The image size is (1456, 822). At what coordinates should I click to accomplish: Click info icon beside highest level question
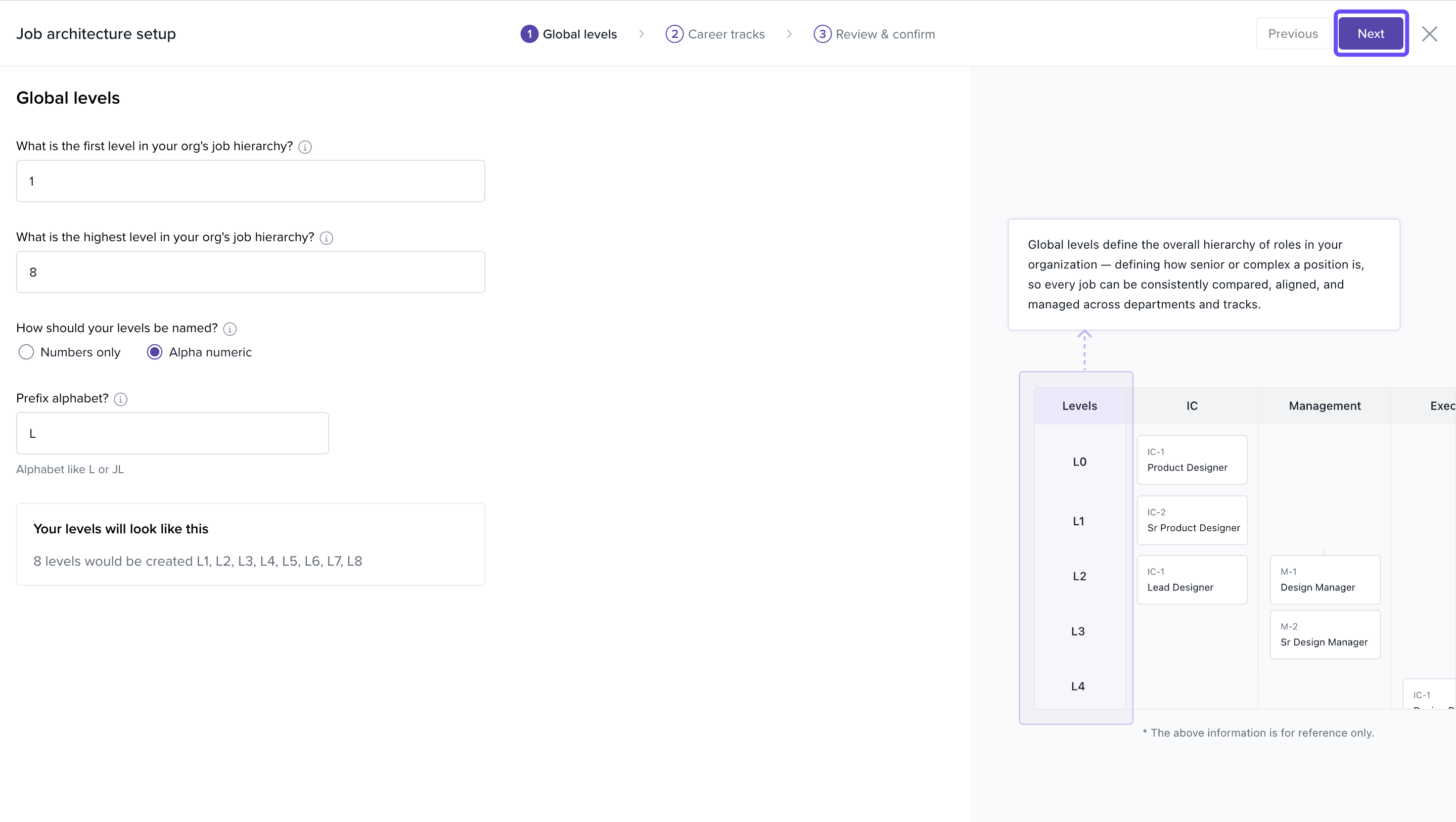click(326, 238)
